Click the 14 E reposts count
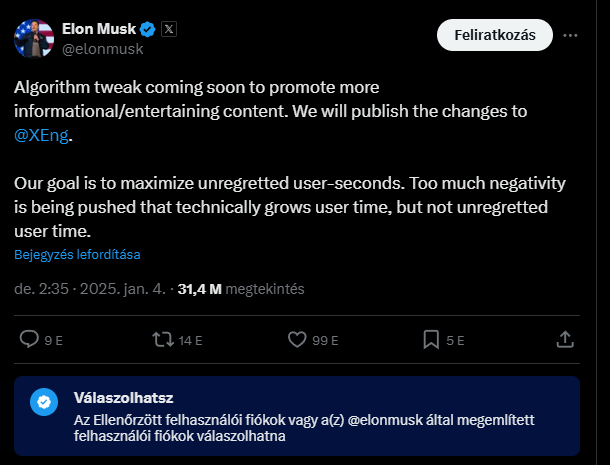Screen dimensions: 610x465 pyautogui.click(x=190, y=340)
